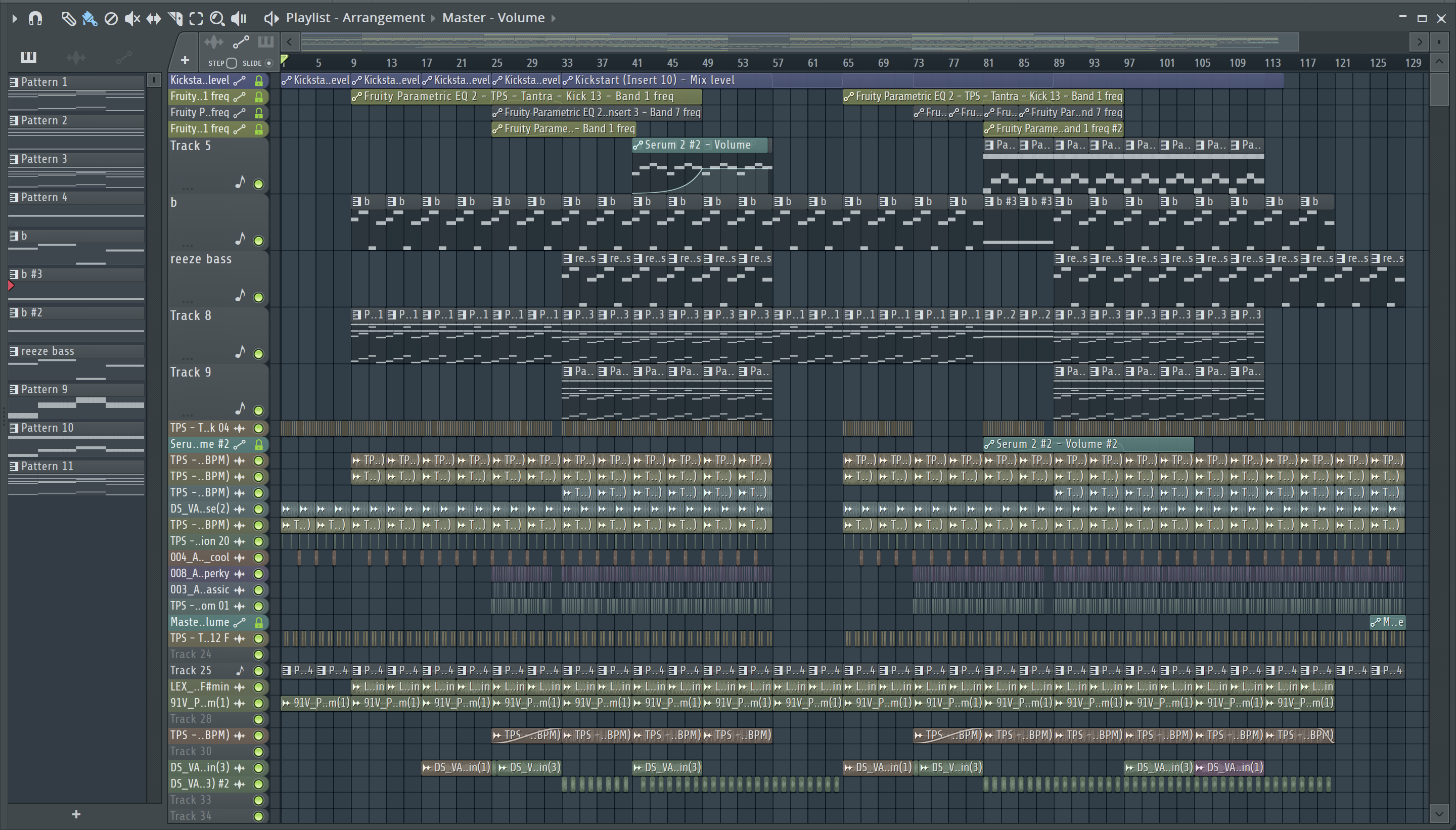
Task: Jump to bar 81 on timeline ruler
Action: 988,63
